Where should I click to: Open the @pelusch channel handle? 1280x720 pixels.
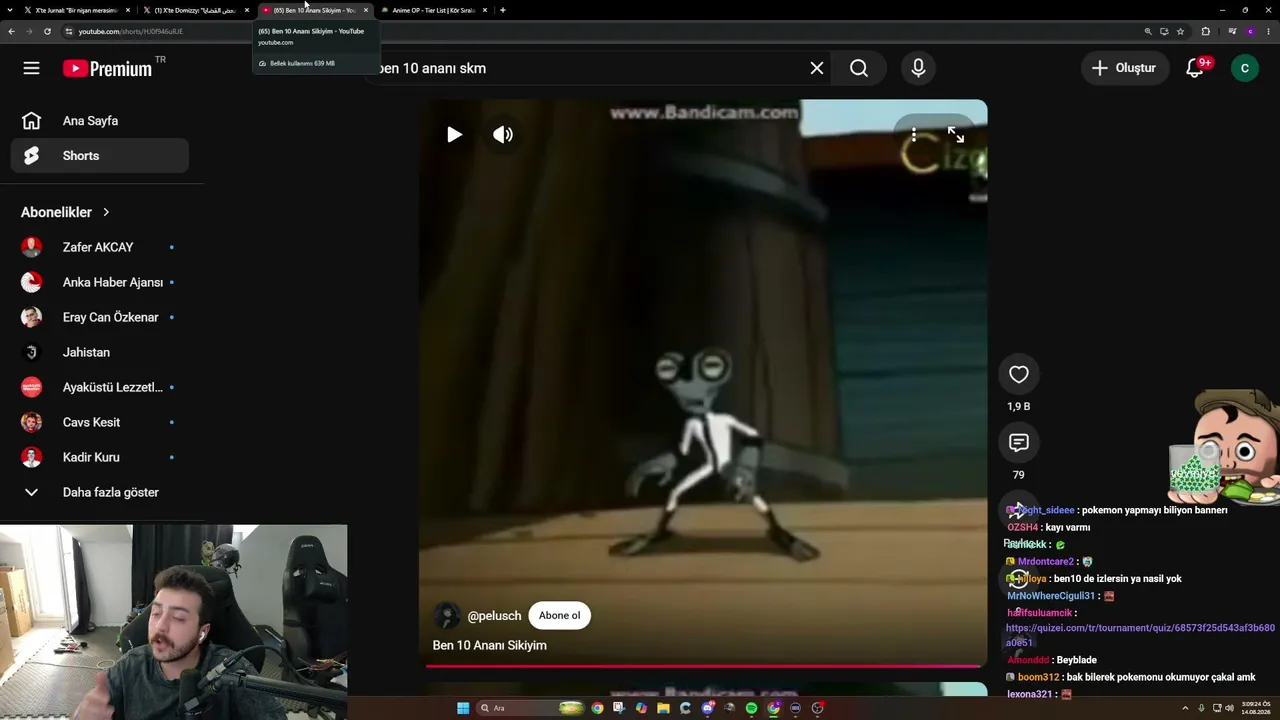click(494, 616)
